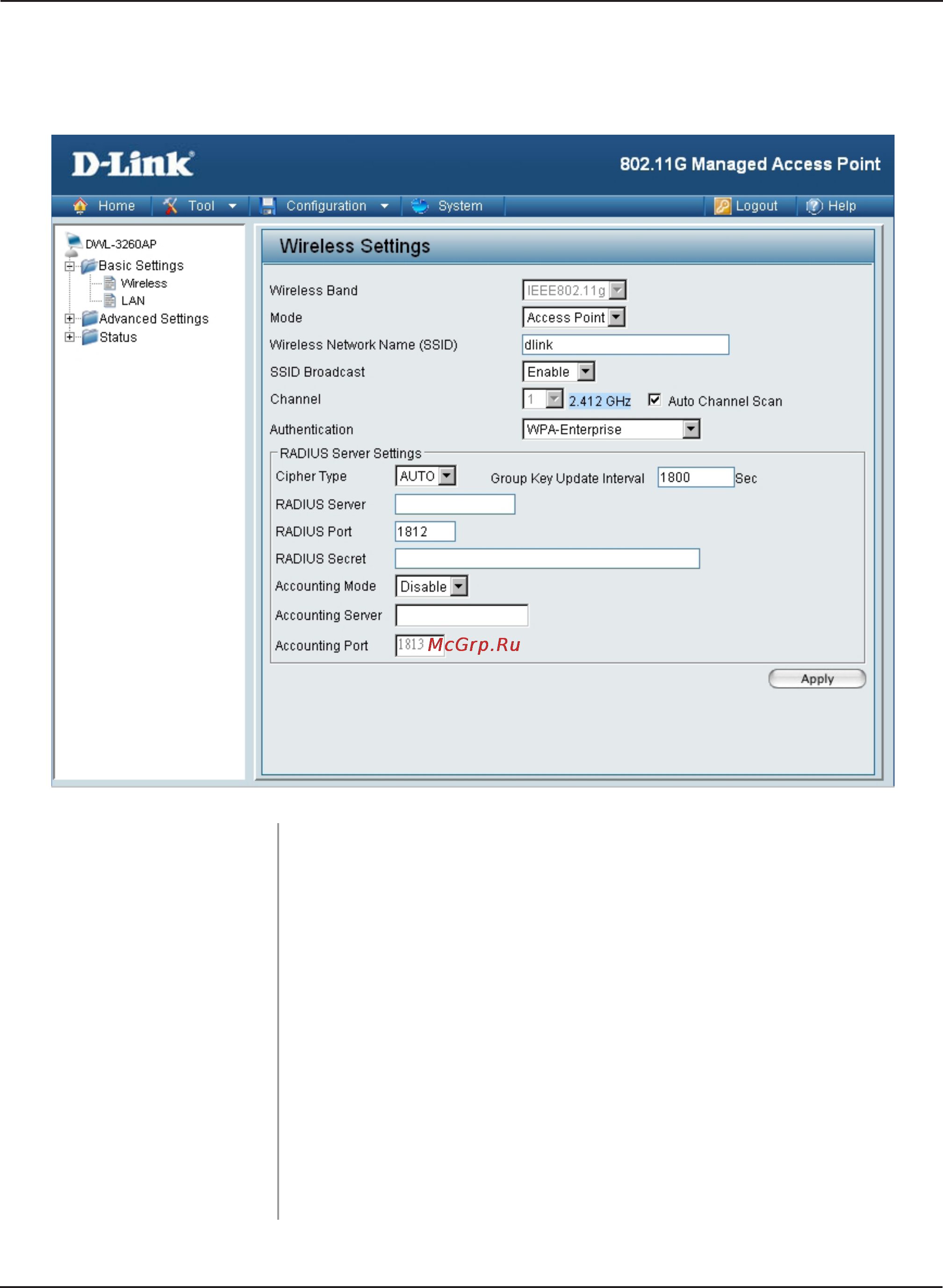
Task: Click the RADIUS Secret input field
Action: tap(547, 558)
